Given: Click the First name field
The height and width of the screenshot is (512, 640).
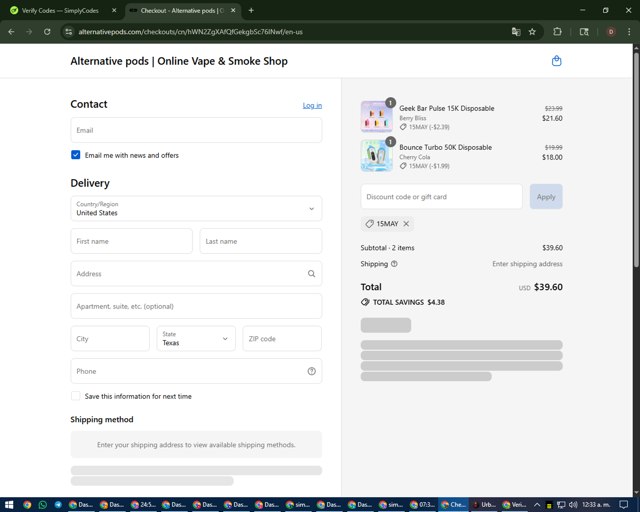Looking at the screenshot, I should pyautogui.click(x=131, y=241).
